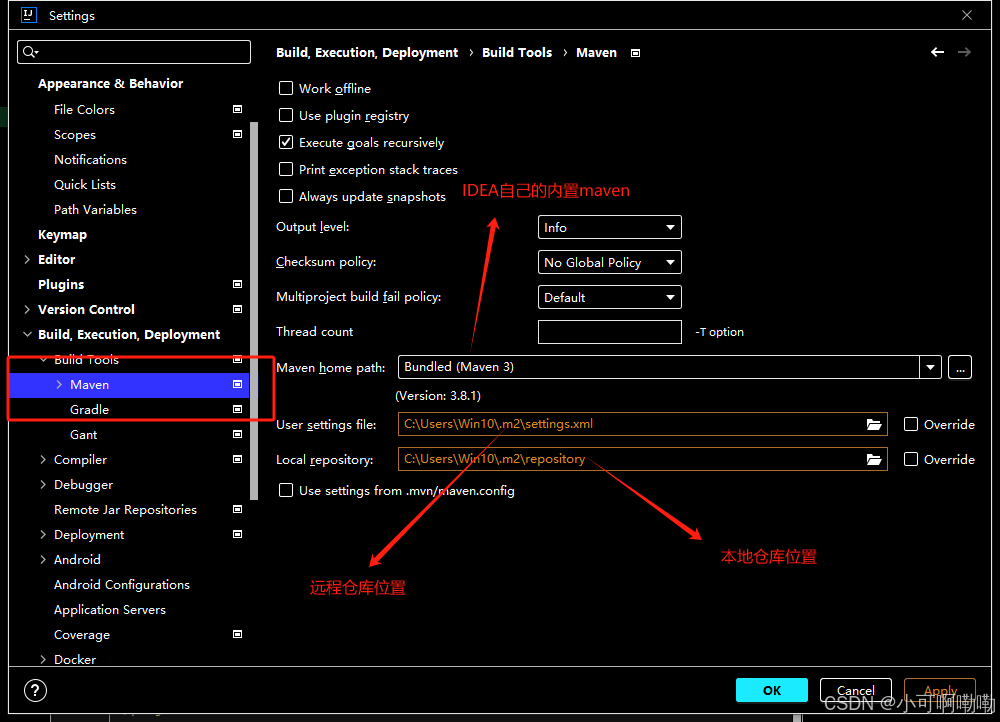Screen dimensions: 1000x722
Task: Click the settings search field
Action: (134, 52)
